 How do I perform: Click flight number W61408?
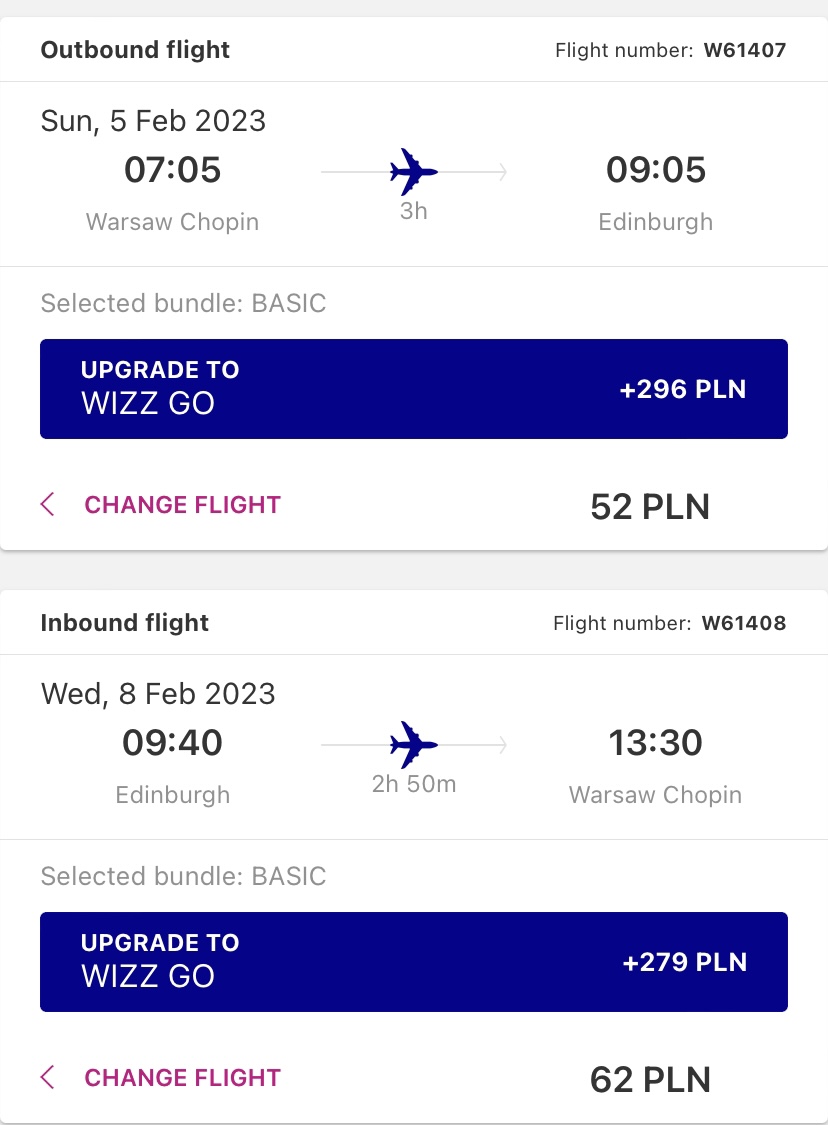click(744, 623)
